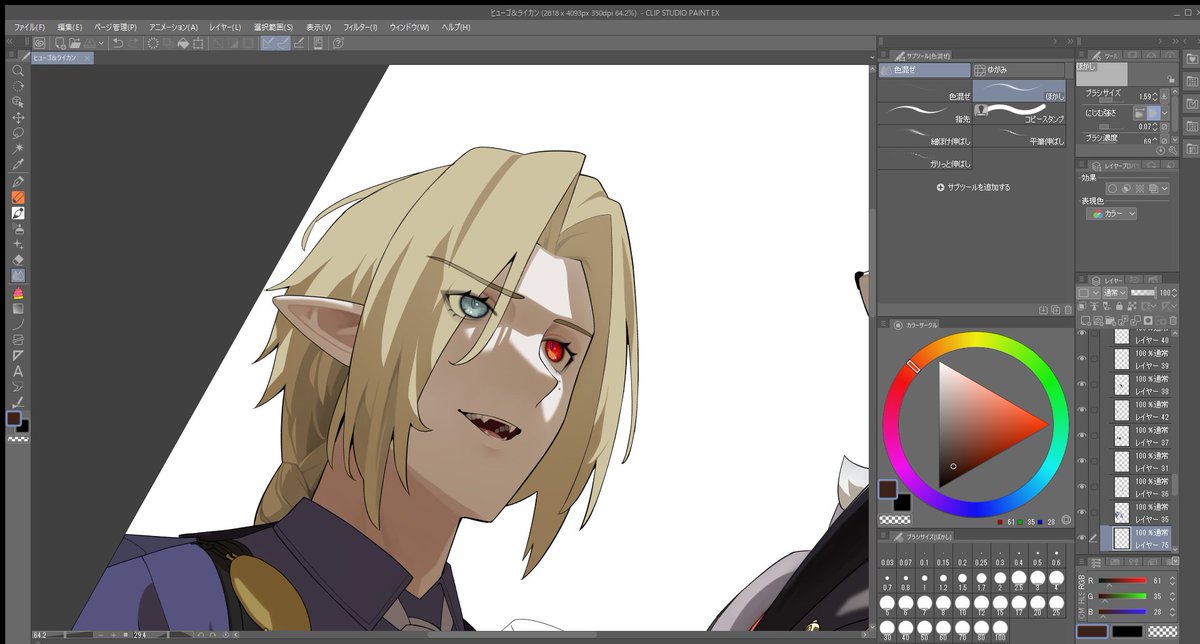Open the にじむ強さ options dropdown arrow
The image size is (1200, 644).
tap(1164, 113)
